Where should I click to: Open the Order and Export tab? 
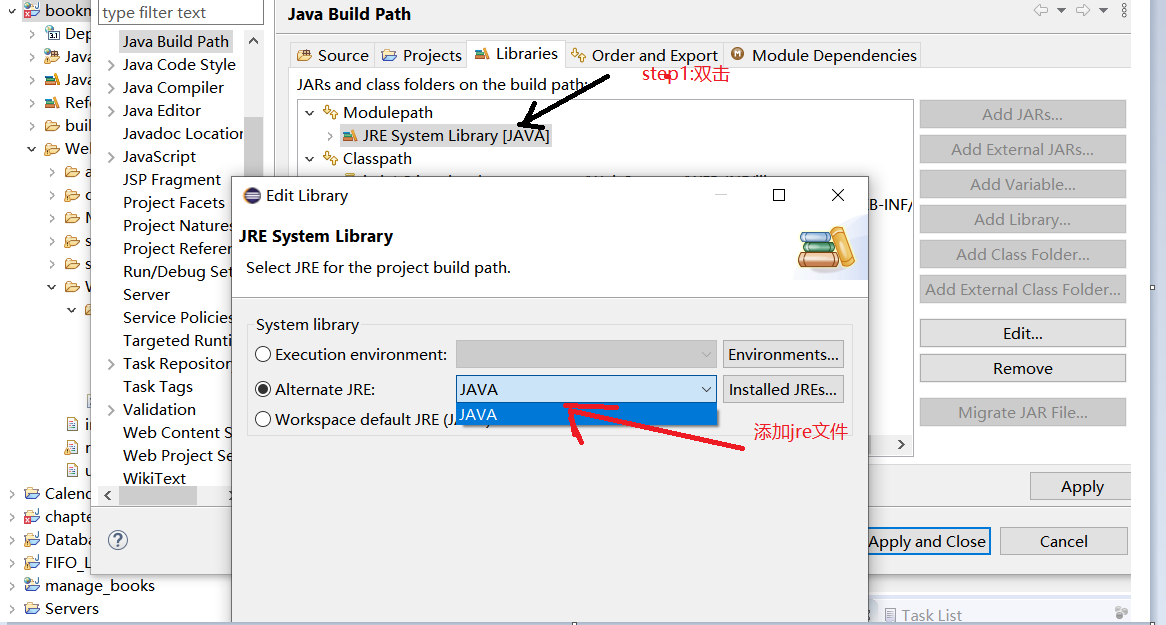coord(644,55)
